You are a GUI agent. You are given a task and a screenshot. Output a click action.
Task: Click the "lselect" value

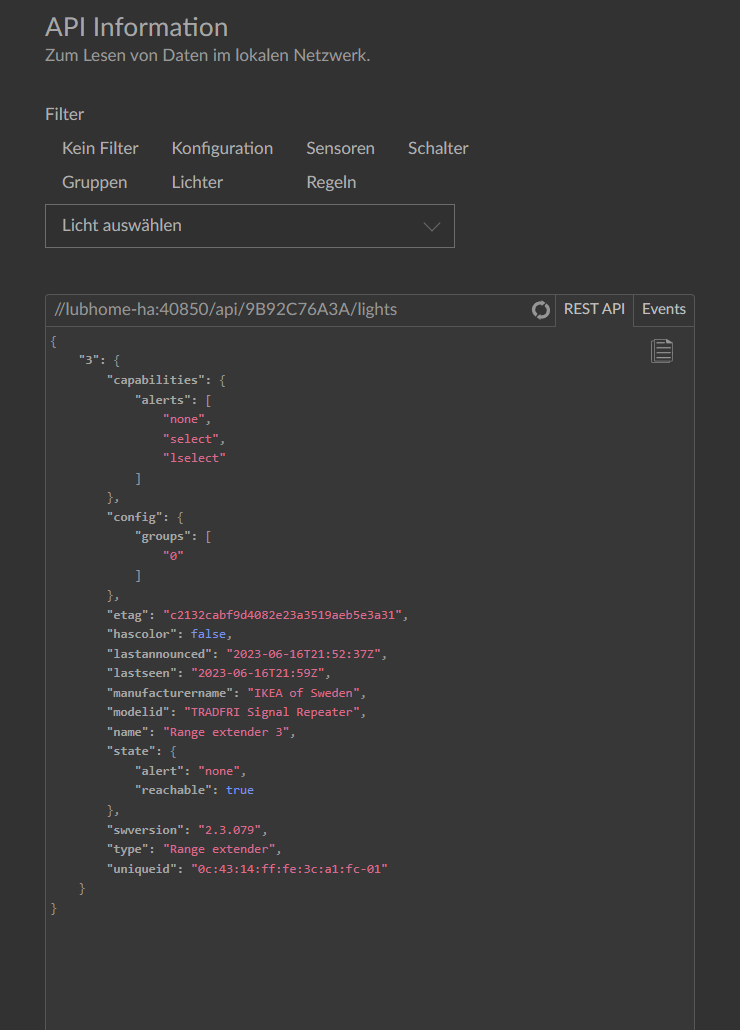pos(194,459)
